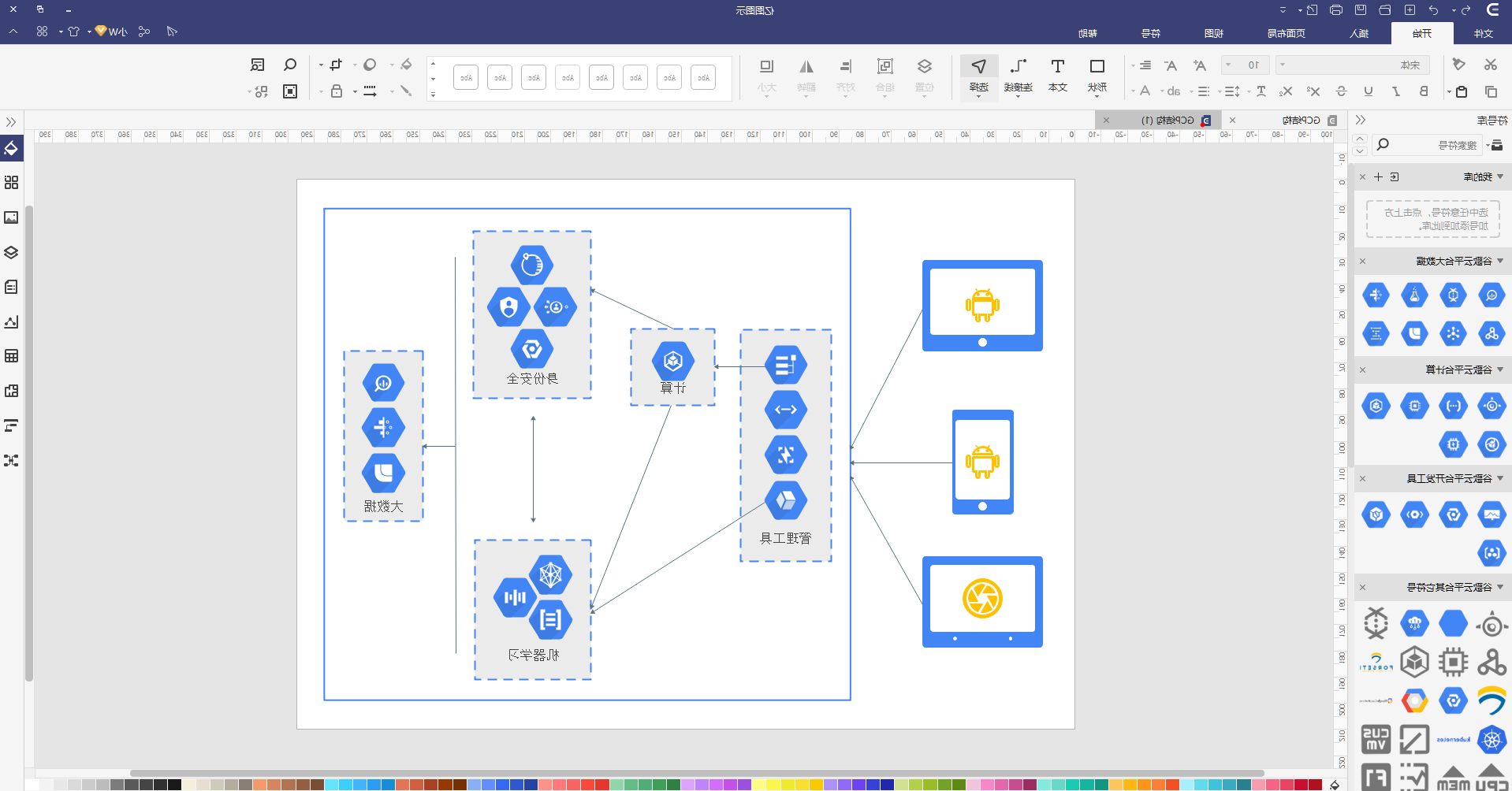The height and width of the screenshot is (791, 1512).
Task: Select the Text (文本) tool
Action: (1057, 76)
